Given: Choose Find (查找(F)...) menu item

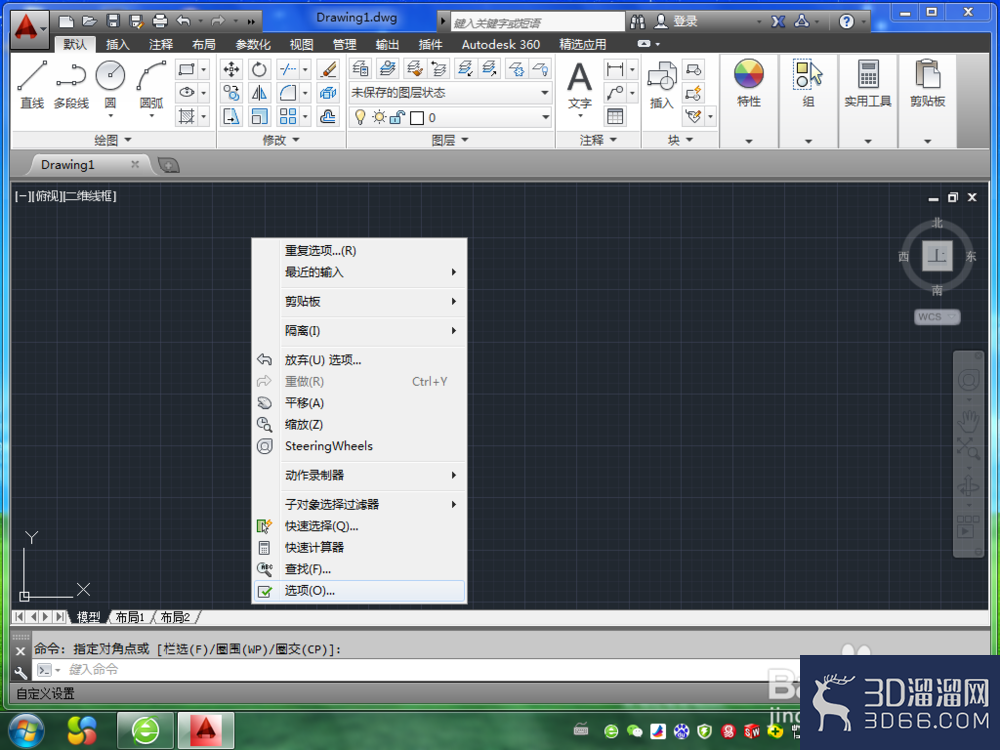Looking at the screenshot, I should 360,569.
